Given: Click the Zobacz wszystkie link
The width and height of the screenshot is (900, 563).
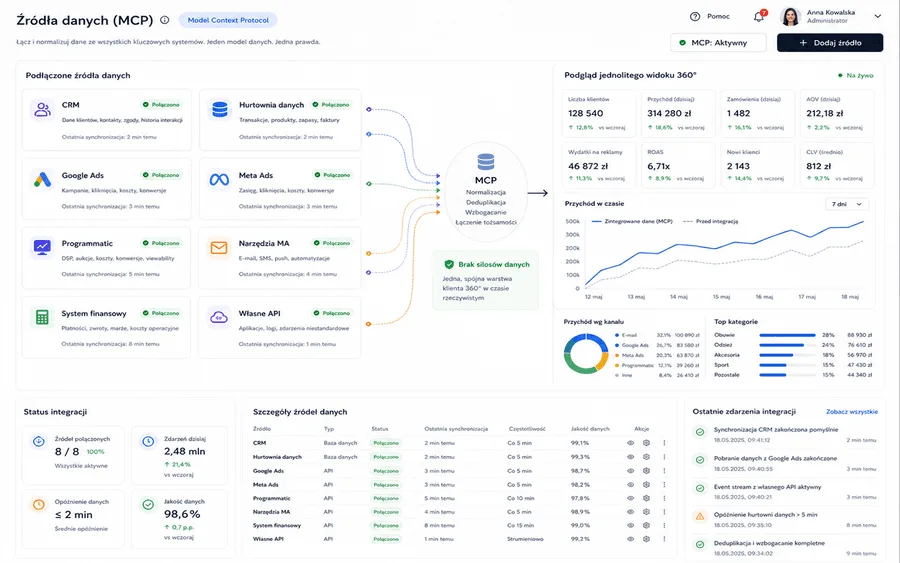Looking at the screenshot, I should point(852,411).
